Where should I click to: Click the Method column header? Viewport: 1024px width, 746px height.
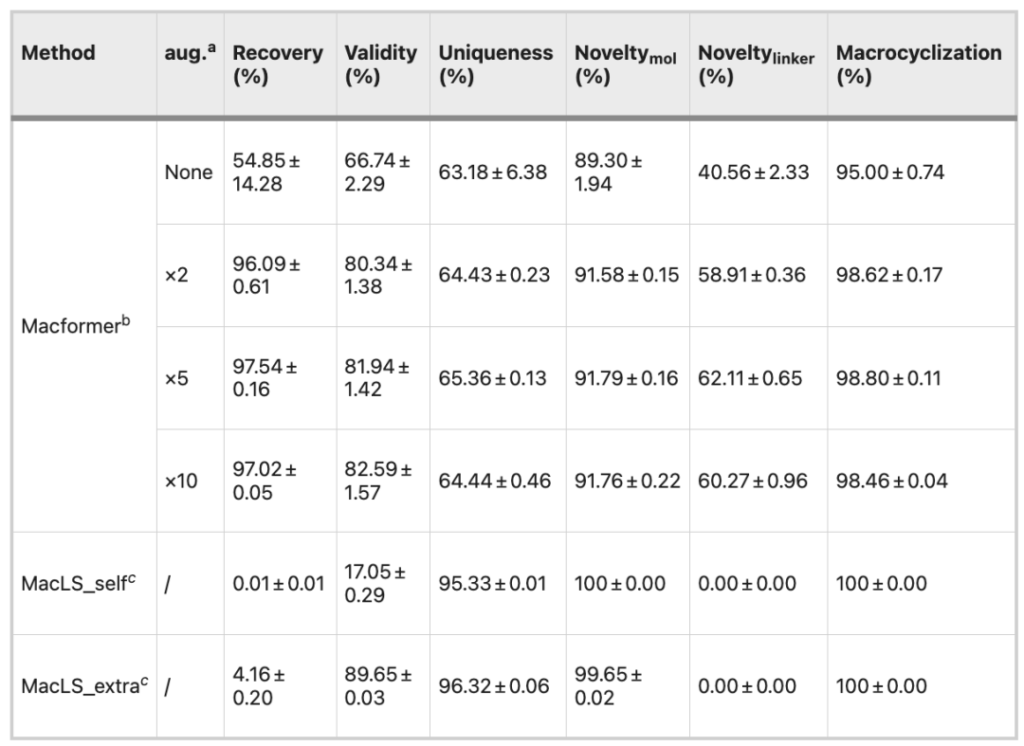[58, 52]
